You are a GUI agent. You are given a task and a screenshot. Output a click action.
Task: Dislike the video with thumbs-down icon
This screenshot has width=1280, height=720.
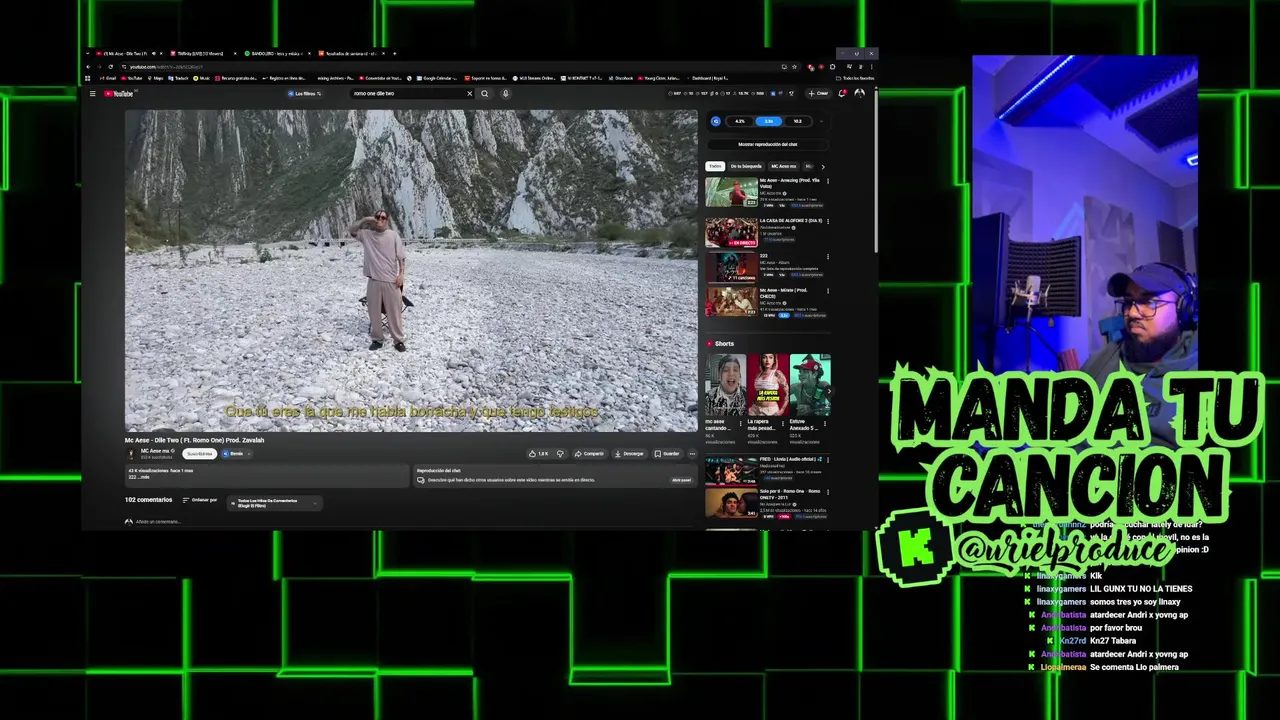560,453
